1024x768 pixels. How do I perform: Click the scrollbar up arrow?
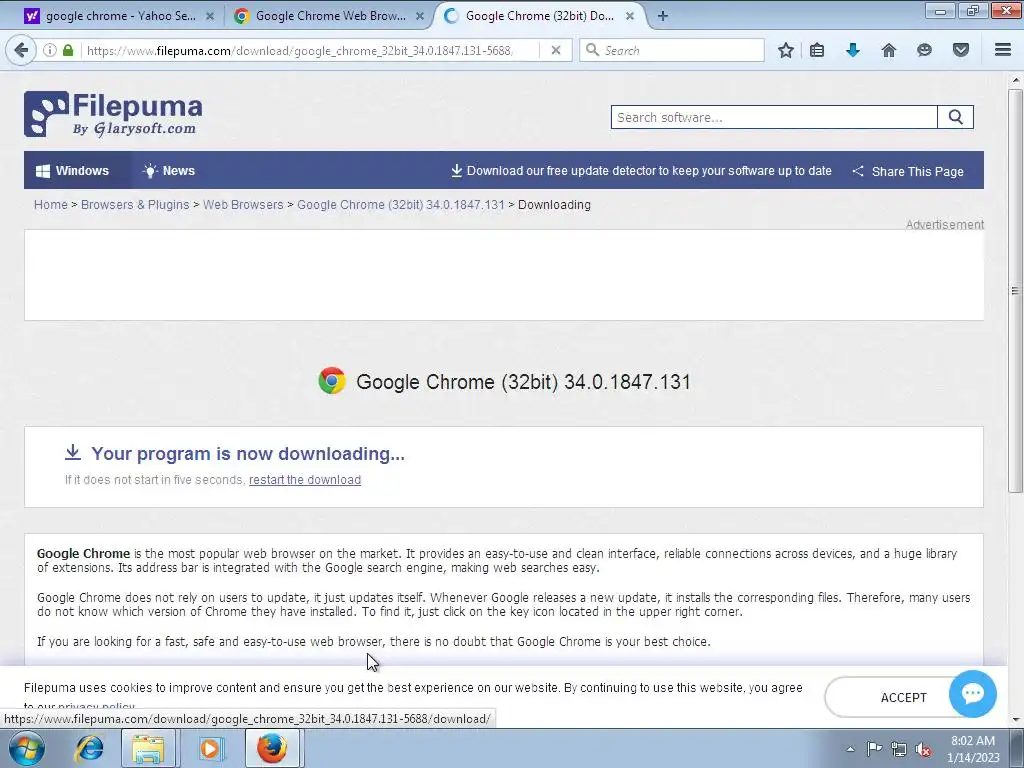coord(1015,80)
